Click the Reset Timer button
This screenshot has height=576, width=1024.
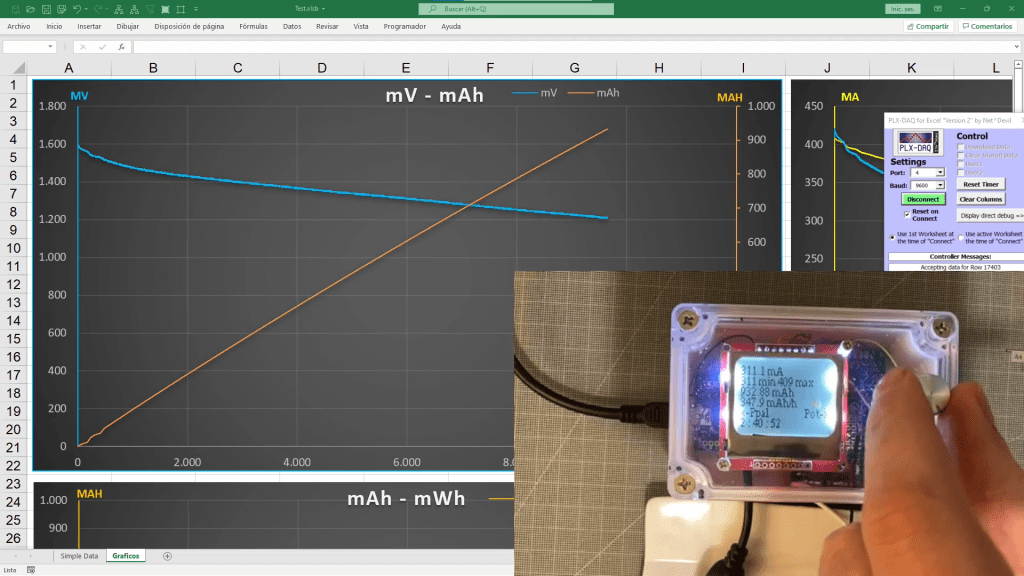(x=981, y=184)
